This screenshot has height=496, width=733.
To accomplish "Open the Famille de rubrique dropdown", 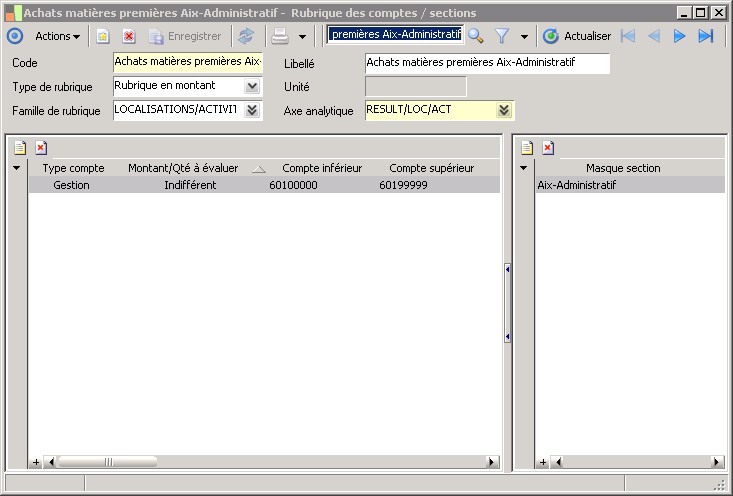I will point(252,110).
